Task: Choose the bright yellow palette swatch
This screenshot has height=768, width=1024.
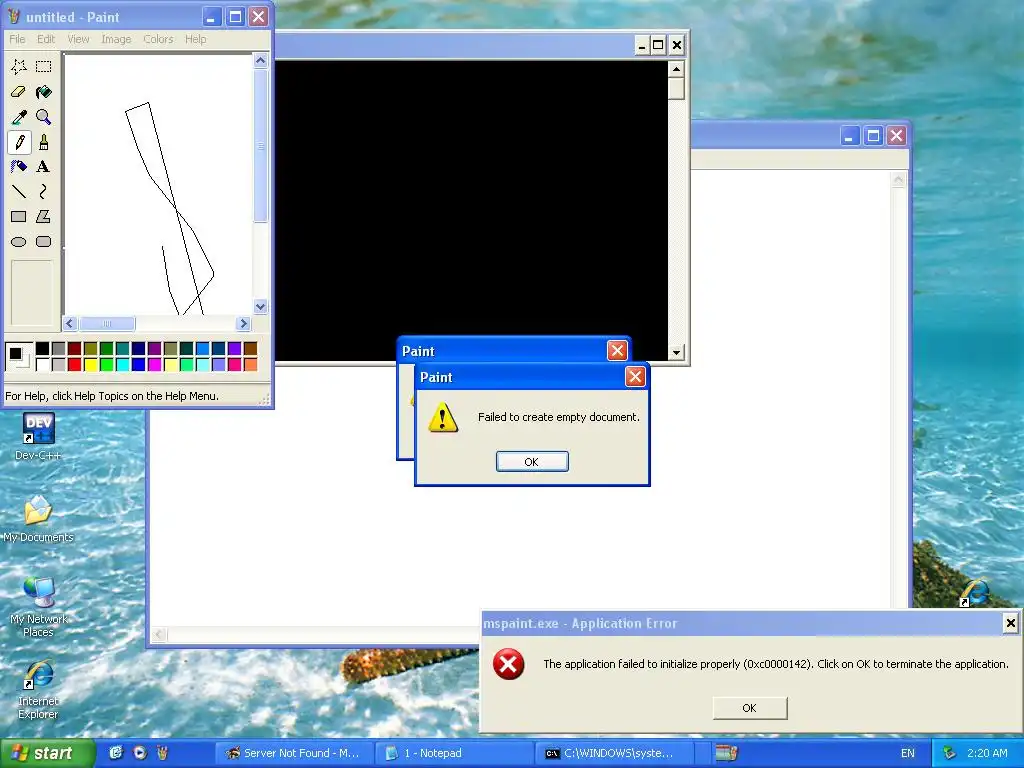Action: click(x=90, y=364)
